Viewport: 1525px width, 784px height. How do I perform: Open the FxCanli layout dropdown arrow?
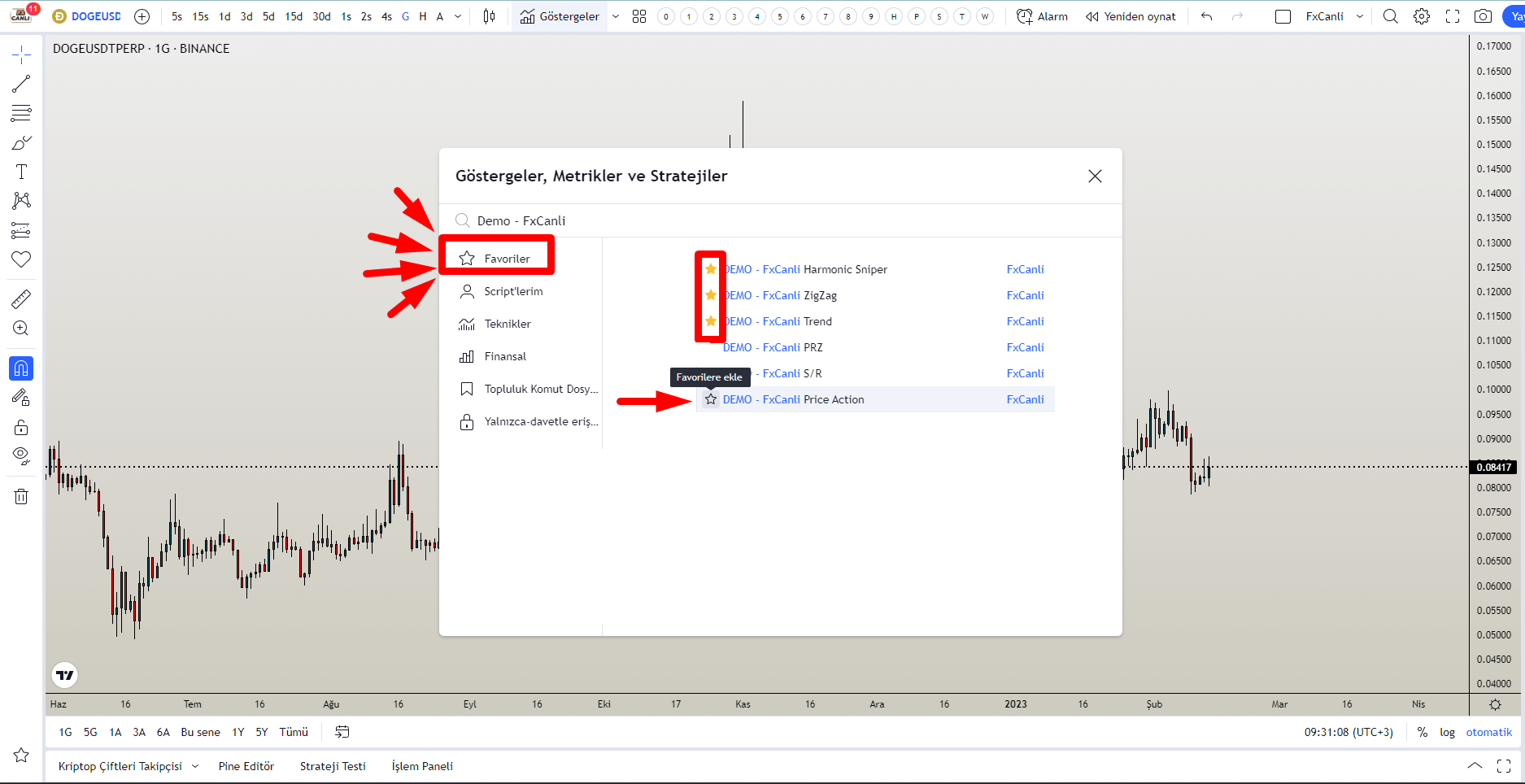(1360, 16)
